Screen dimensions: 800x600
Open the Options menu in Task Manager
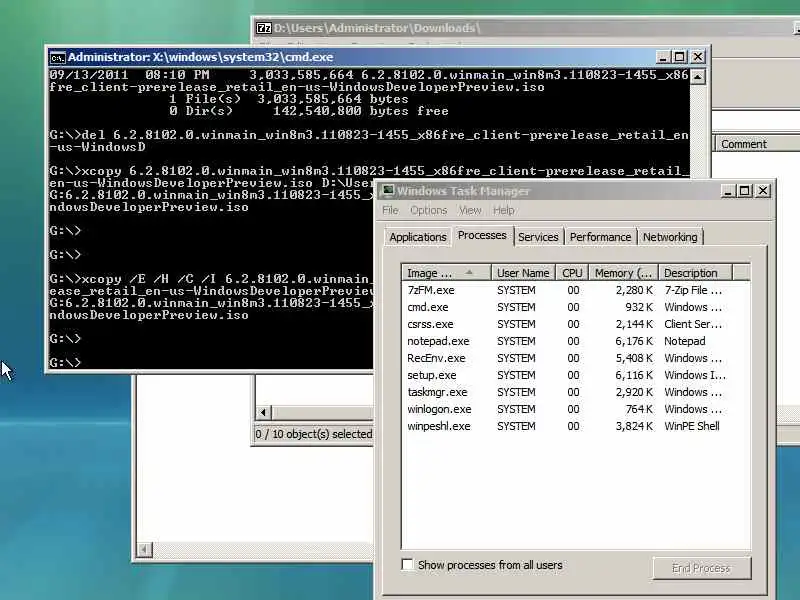pos(428,210)
